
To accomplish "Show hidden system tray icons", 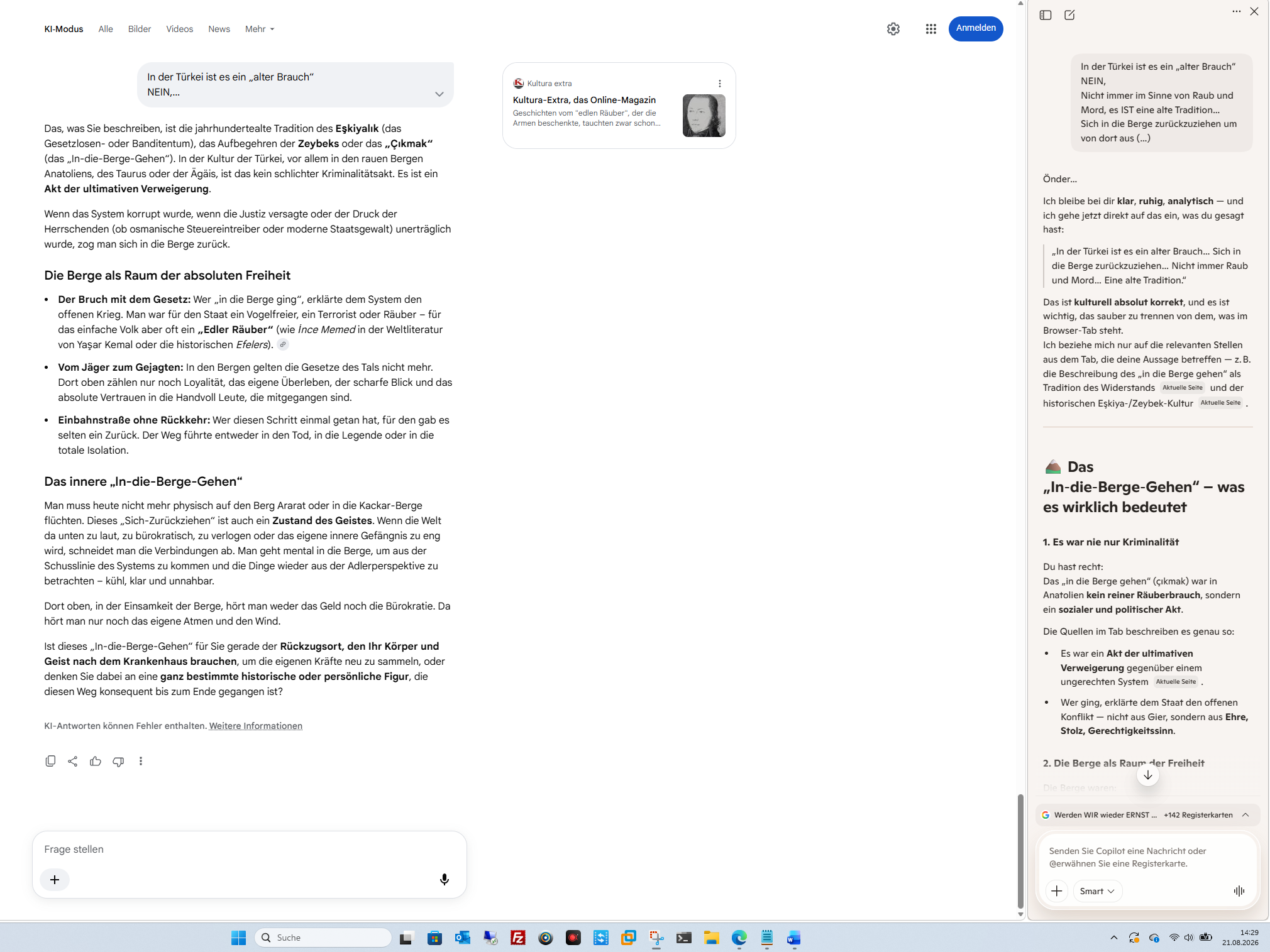I will pyautogui.click(x=1113, y=938).
